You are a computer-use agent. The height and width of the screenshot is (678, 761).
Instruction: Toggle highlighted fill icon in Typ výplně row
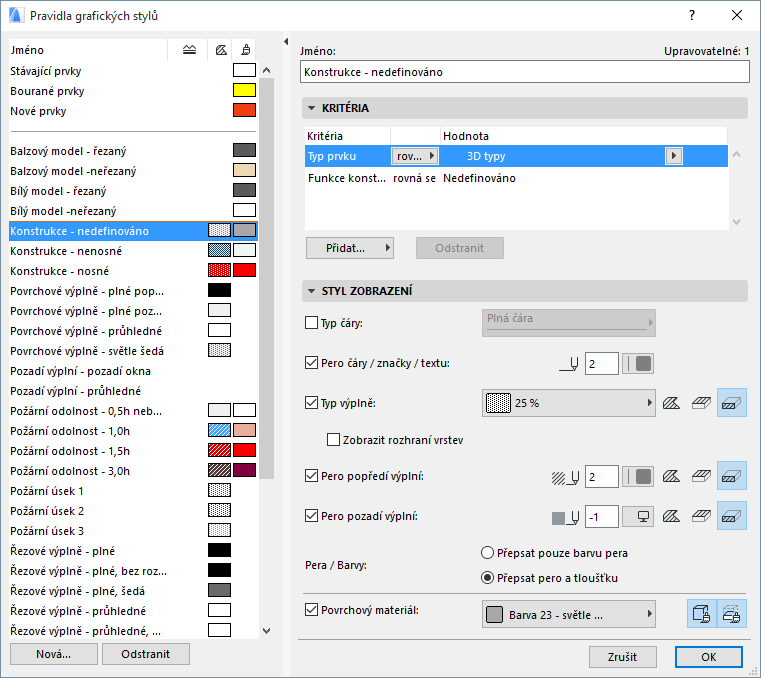click(731, 403)
